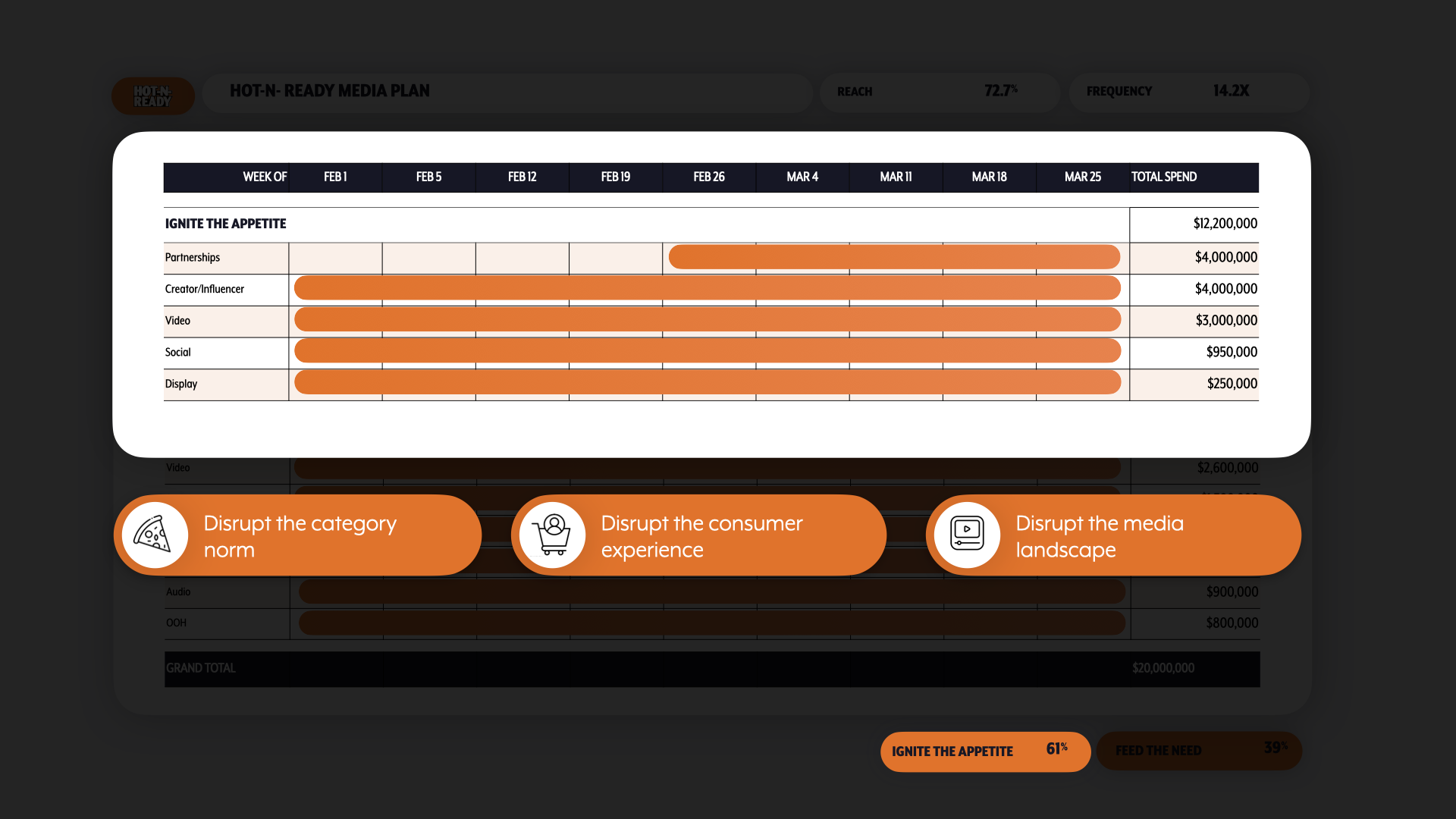Click the shopping cart consumer icon
Screen dimensions: 1456x819
552,535
